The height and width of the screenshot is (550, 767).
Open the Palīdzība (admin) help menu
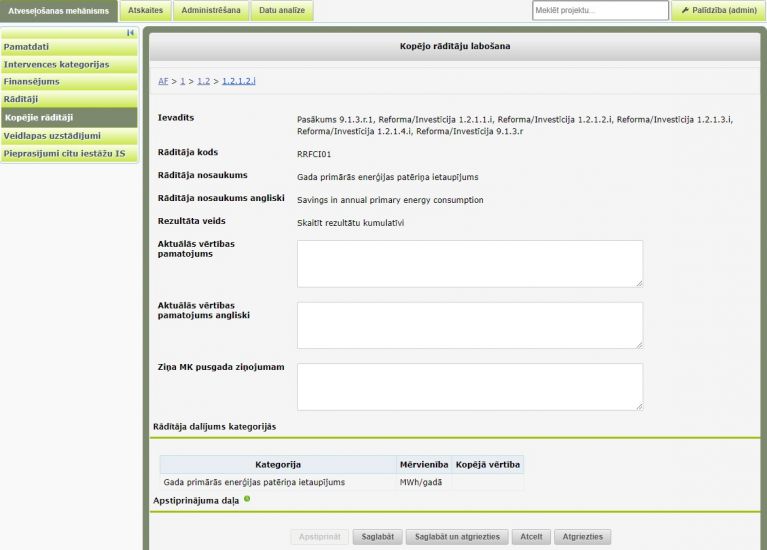tap(718, 11)
